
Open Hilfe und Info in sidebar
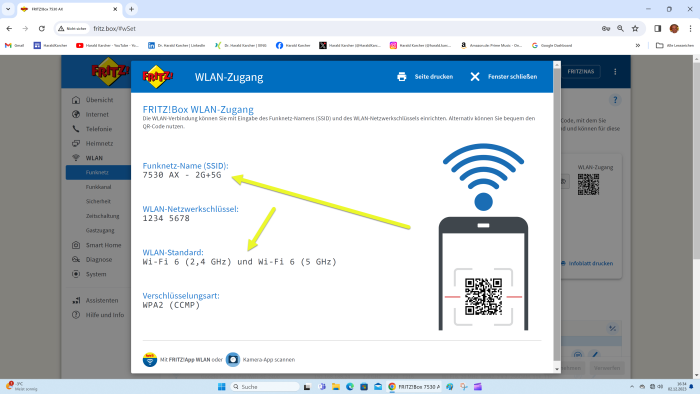104,315
